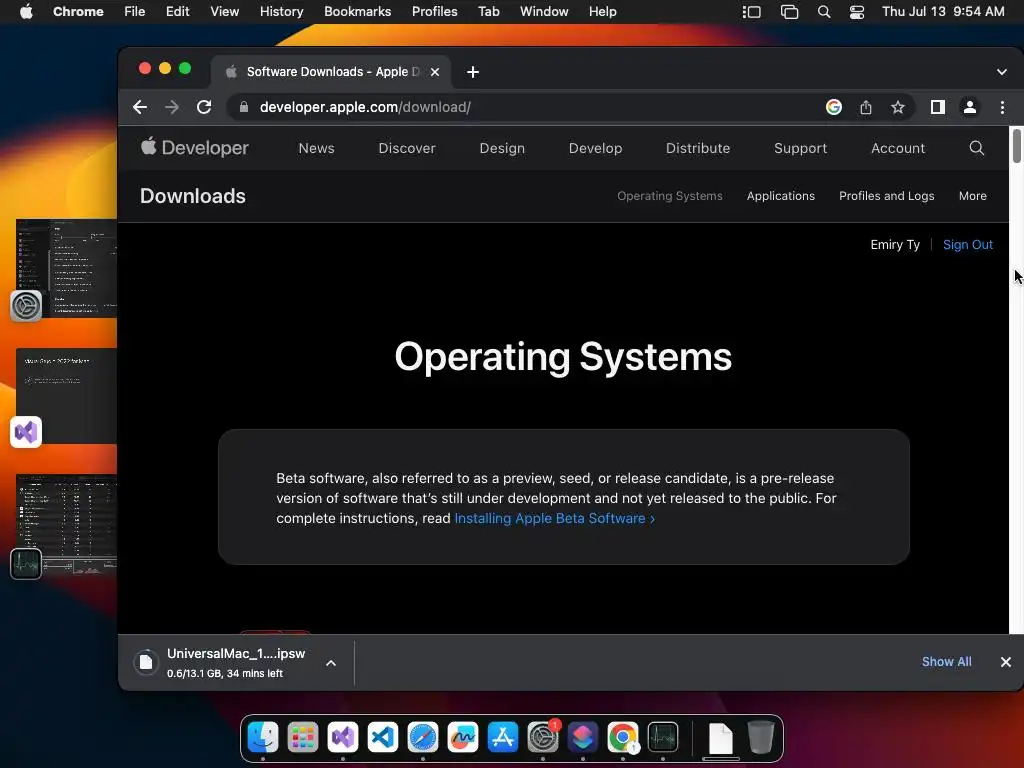Click the Google icon in address bar
This screenshot has height=768, width=1024.
point(833,107)
